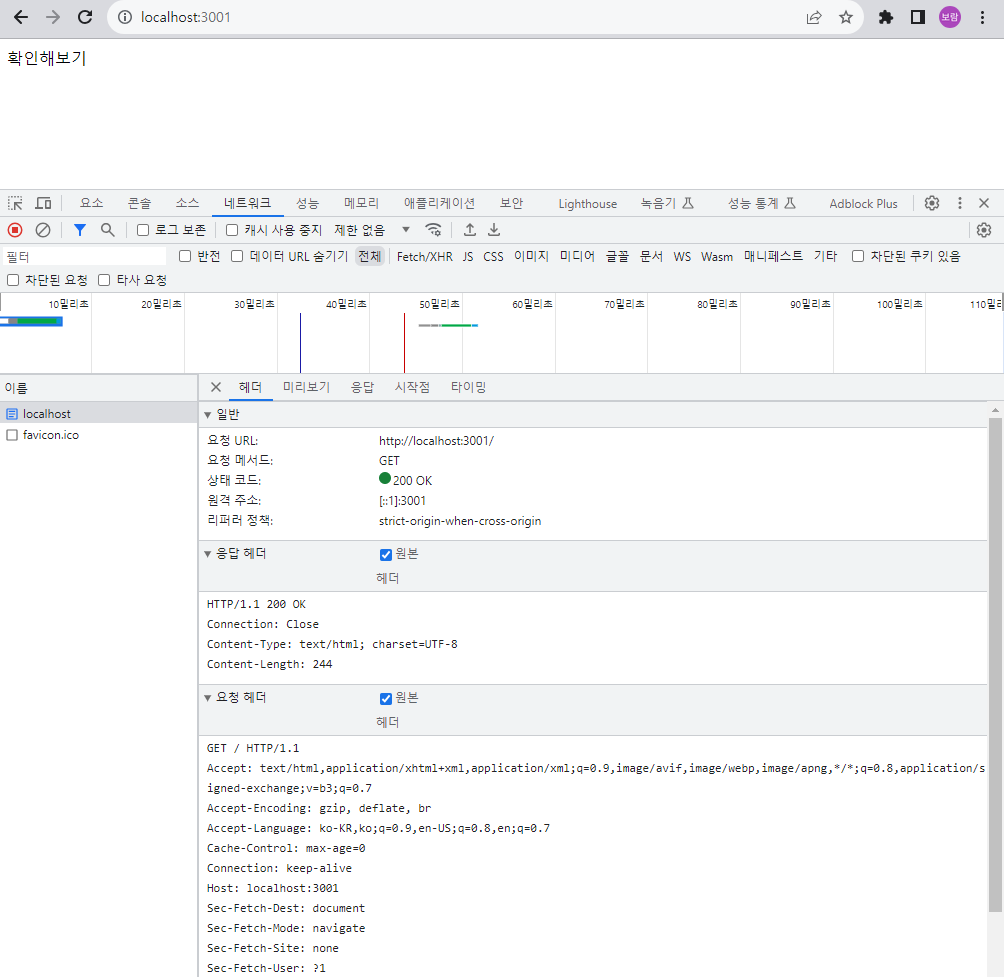The width and height of the screenshot is (1004, 977).
Task: Close the request details pane
Action: [x=216, y=387]
